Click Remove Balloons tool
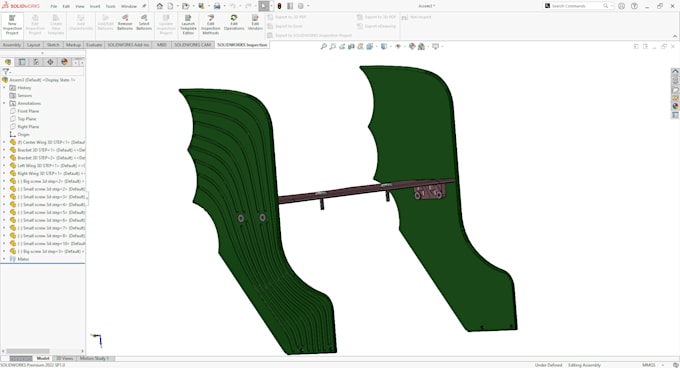680x368 pixels. tap(125, 23)
